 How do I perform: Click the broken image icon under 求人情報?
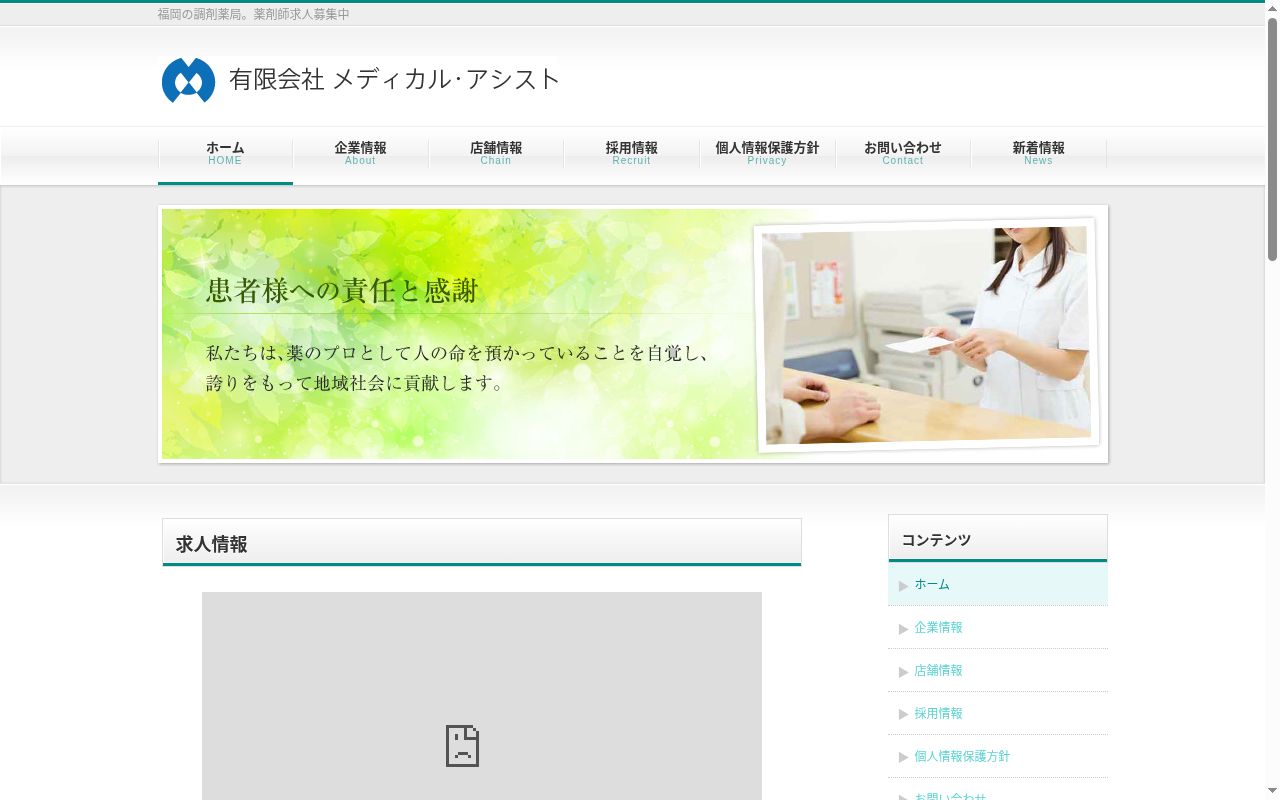tap(462, 746)
